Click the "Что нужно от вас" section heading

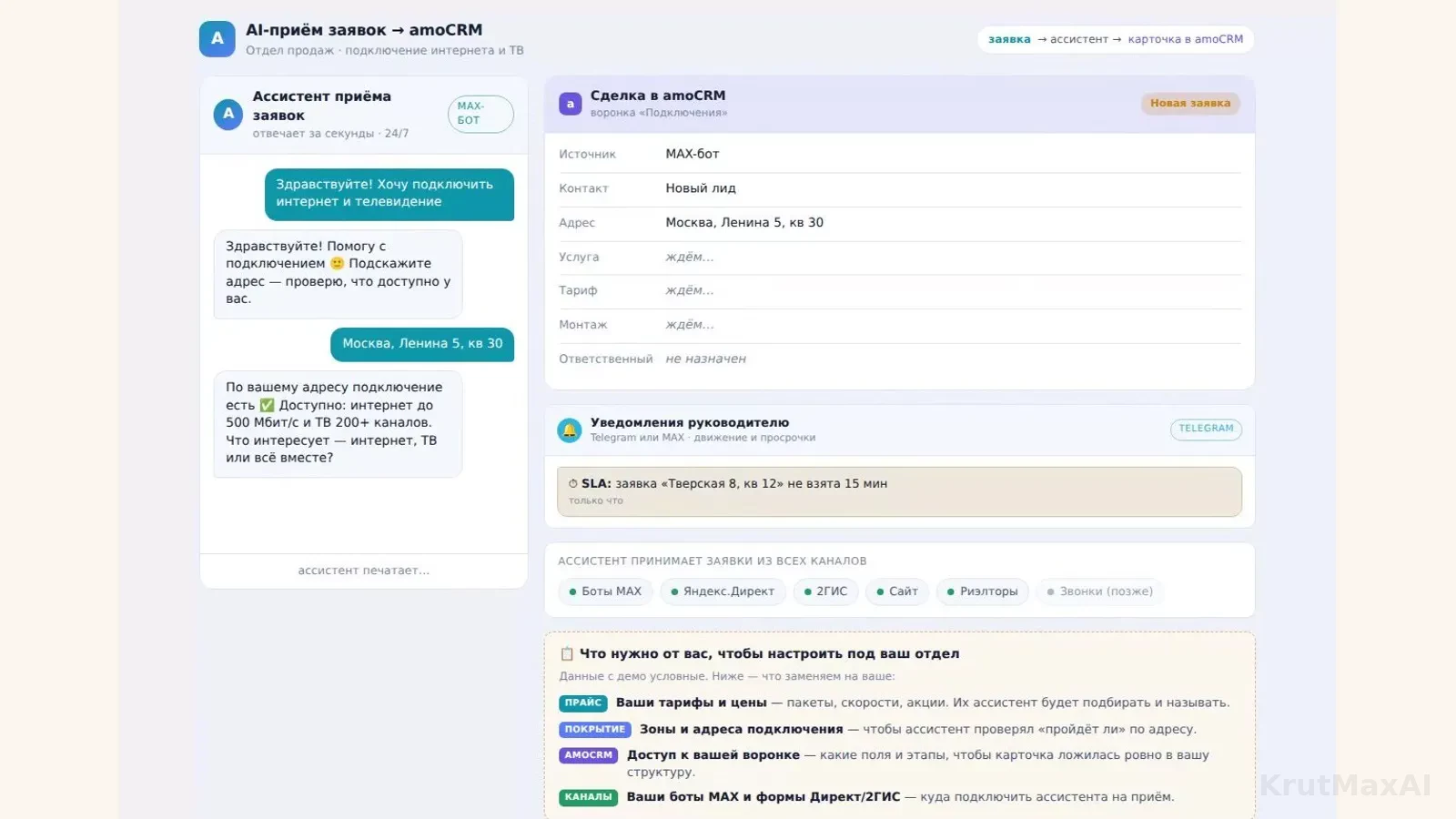coord(769,653)
